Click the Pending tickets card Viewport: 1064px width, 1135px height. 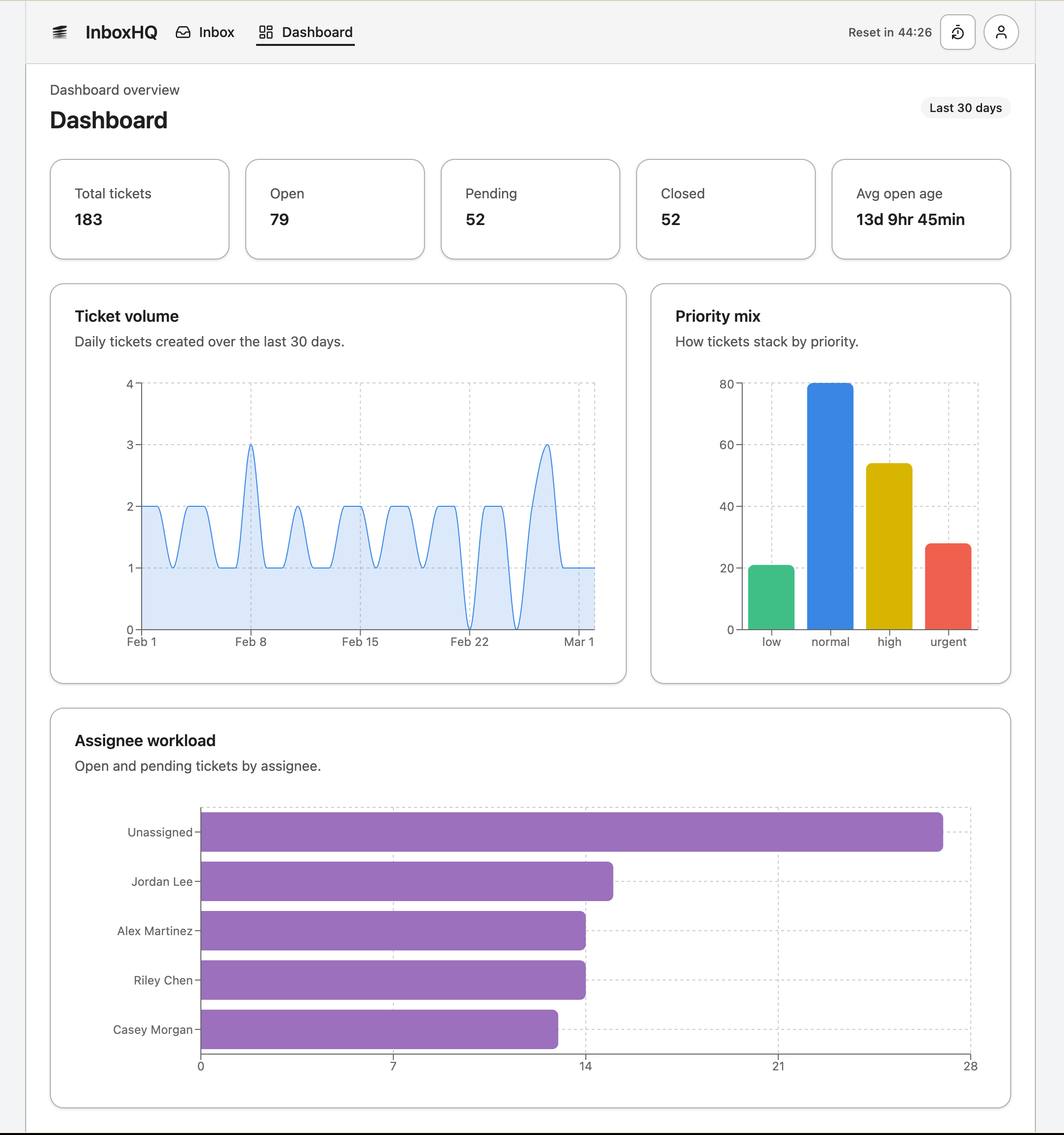coord(530,209)
